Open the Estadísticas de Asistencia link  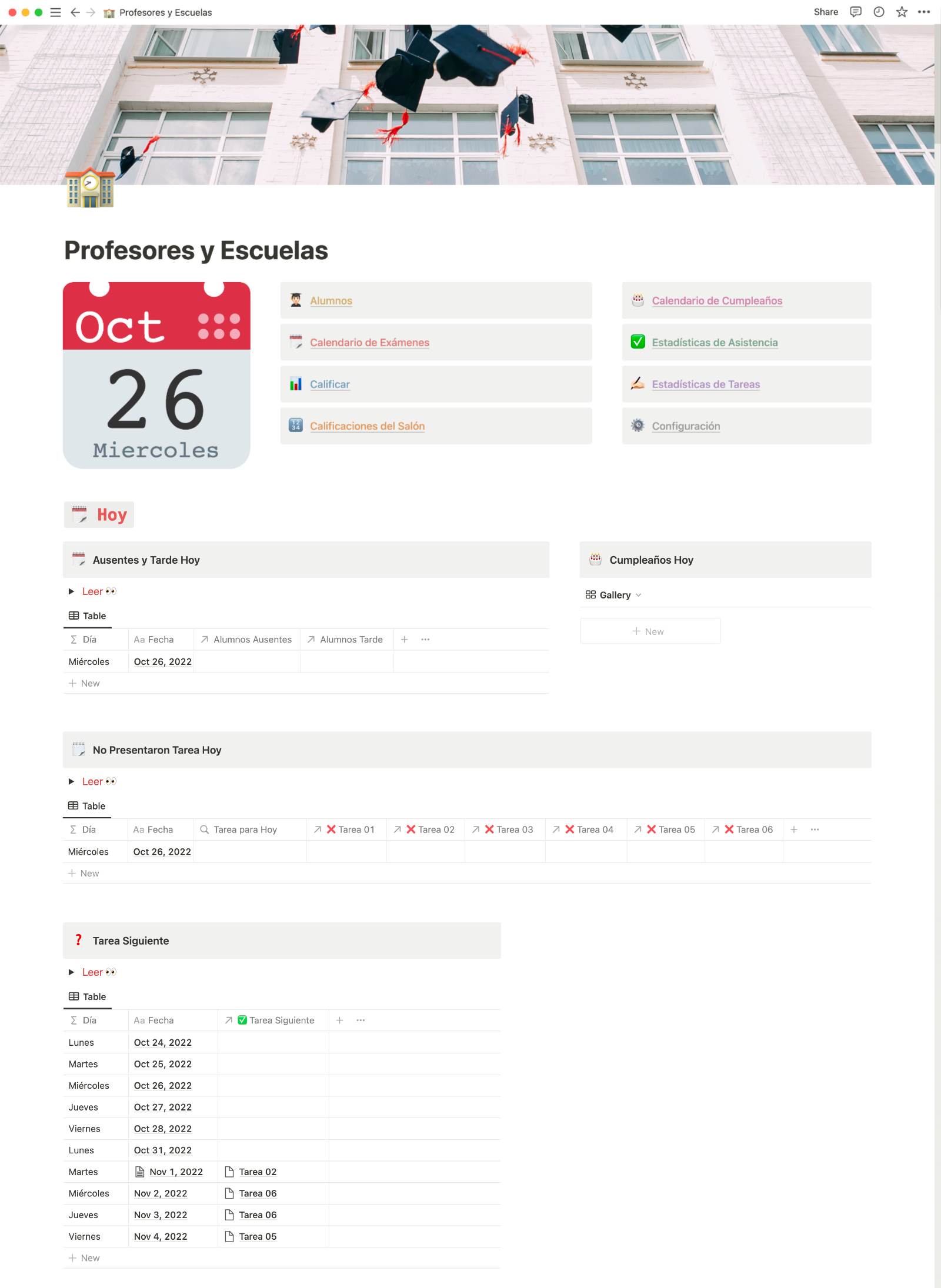coord(715,342)
